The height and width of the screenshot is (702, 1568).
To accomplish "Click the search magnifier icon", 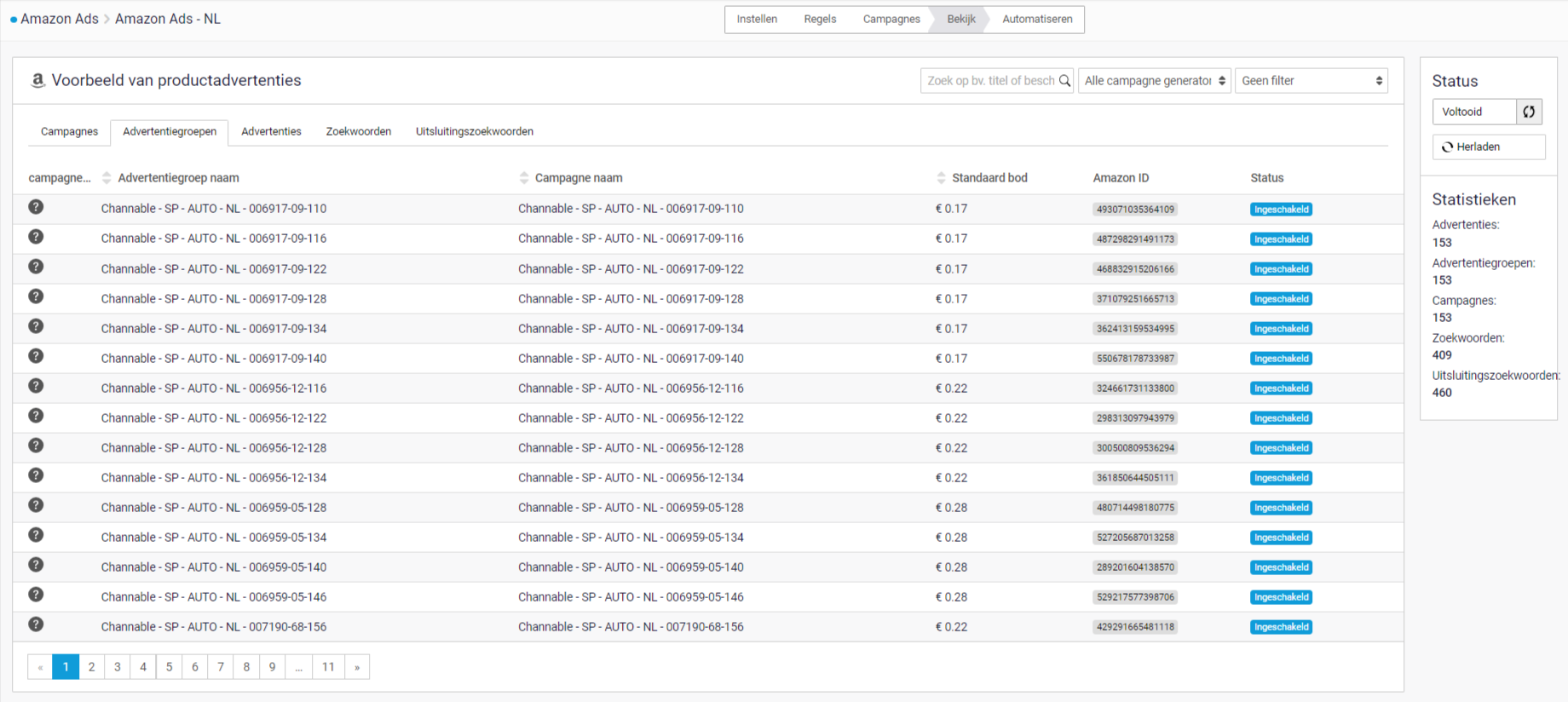I will pyautogui.click(x=1064, y=81).
